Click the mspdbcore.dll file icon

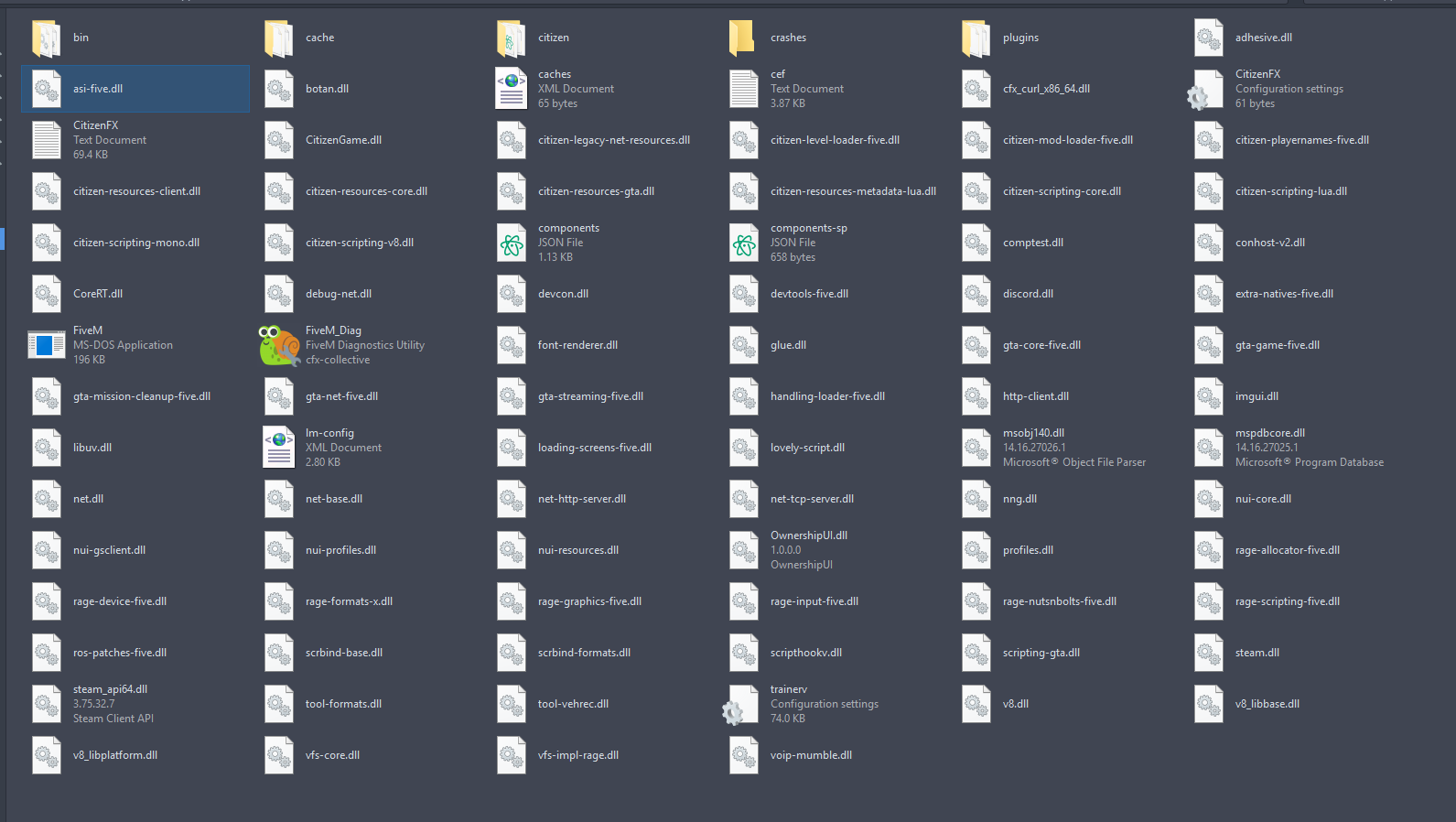coord(1208,448)
